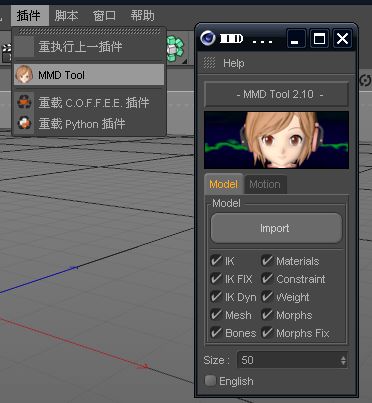Open the 脚本 menu

(x=67, y=15)
